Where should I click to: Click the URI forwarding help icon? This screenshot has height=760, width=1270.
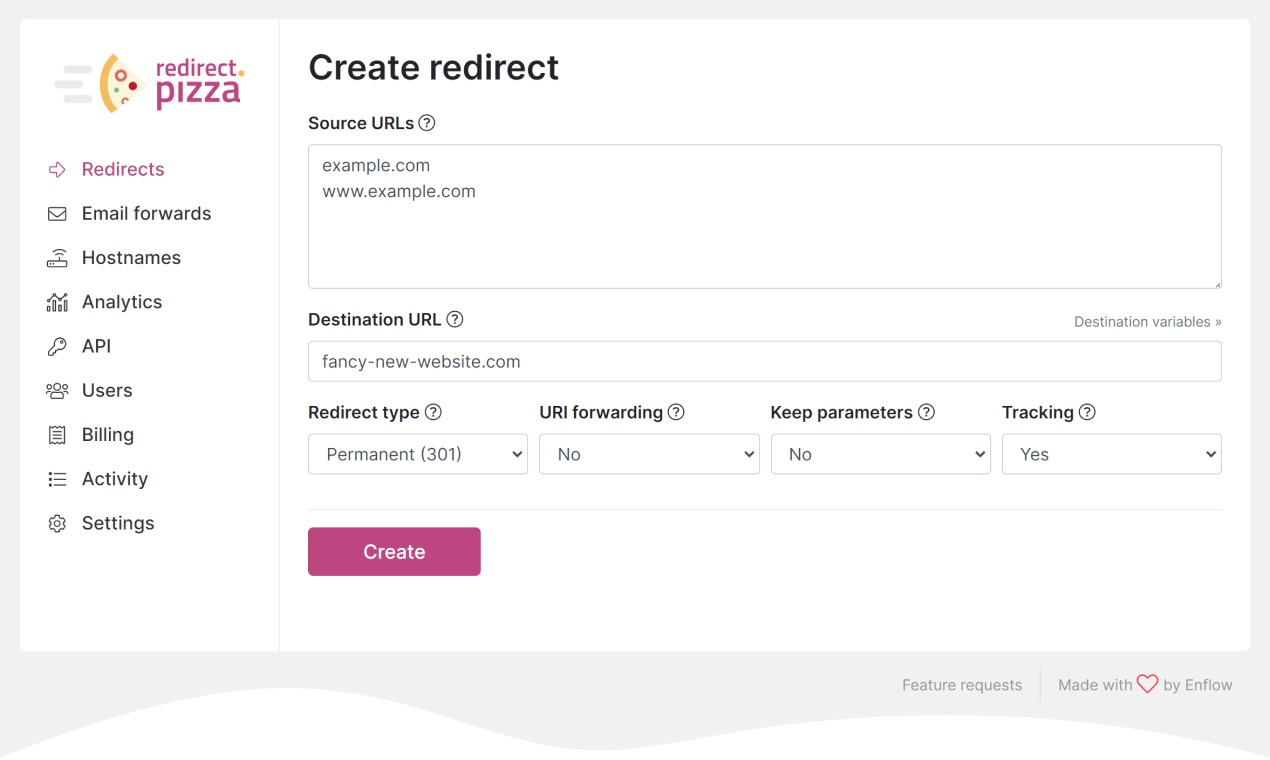point(676,412)
